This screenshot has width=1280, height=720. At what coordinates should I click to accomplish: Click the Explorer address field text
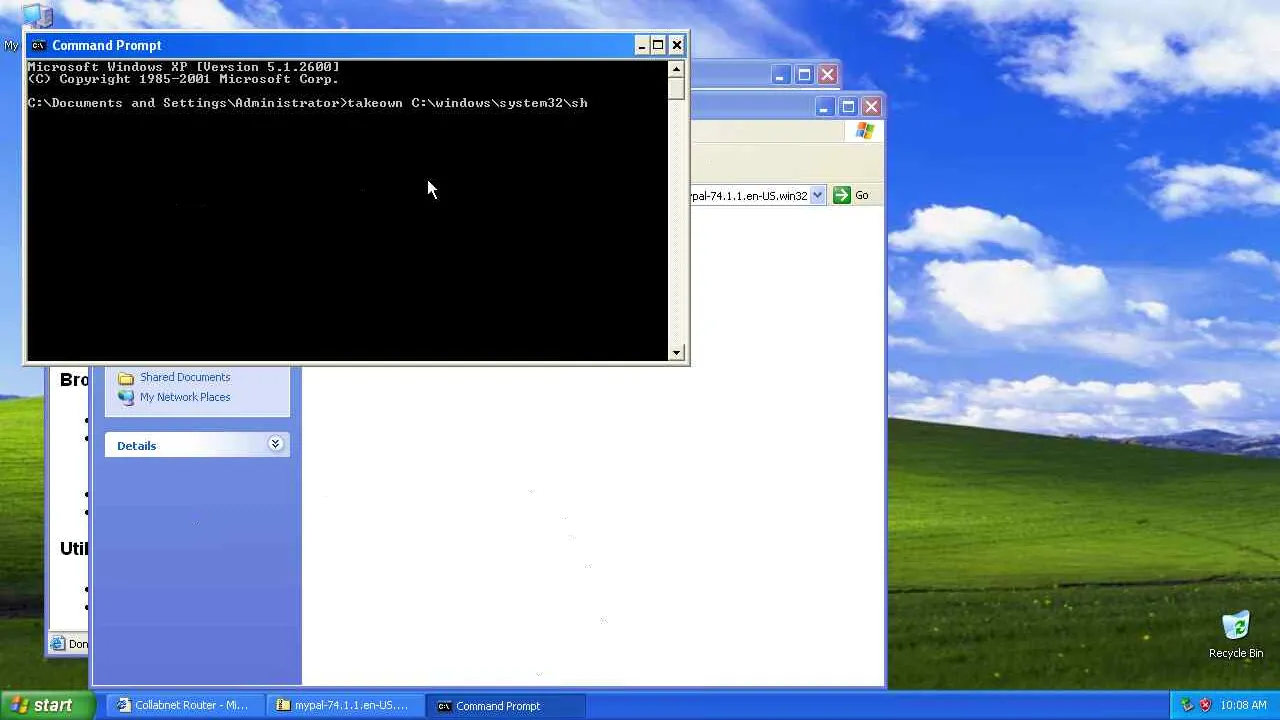748,196
